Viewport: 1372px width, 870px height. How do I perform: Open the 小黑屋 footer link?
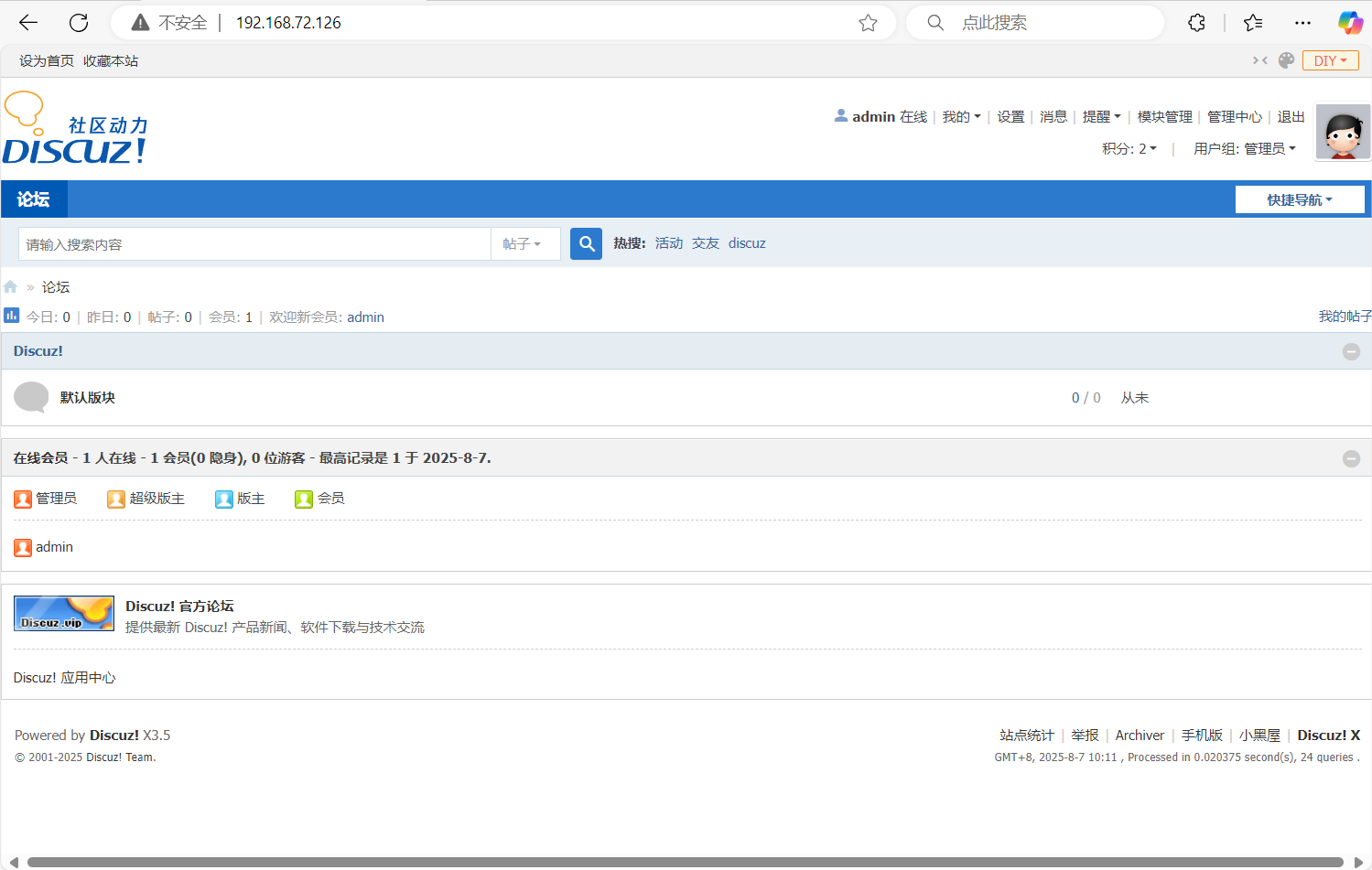click(x=1259, y=735)
